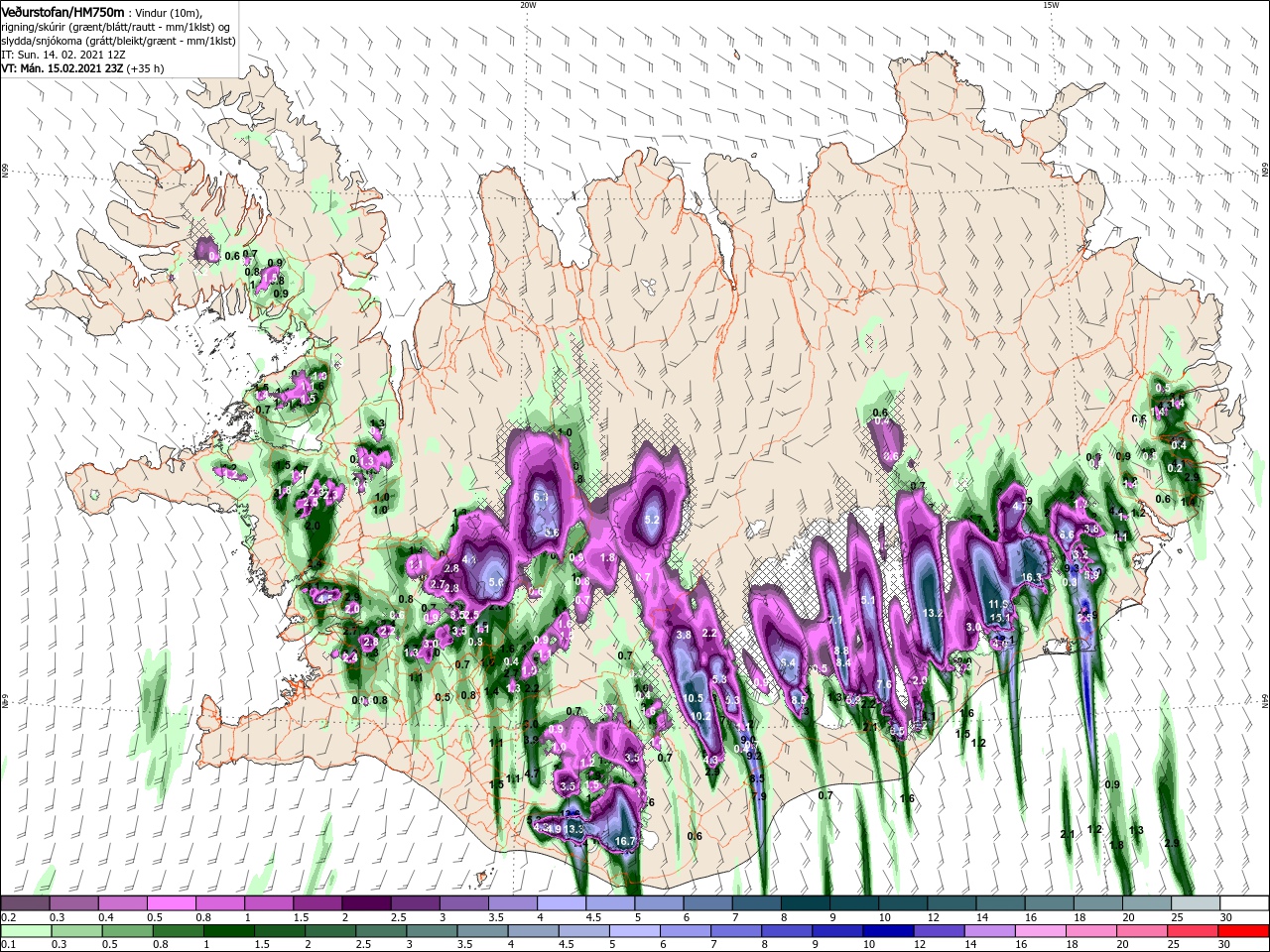Click the darkest purple snow legend swatch labeled 2
Viewport: 1270px width, 952px height.
tap(366, 903)
